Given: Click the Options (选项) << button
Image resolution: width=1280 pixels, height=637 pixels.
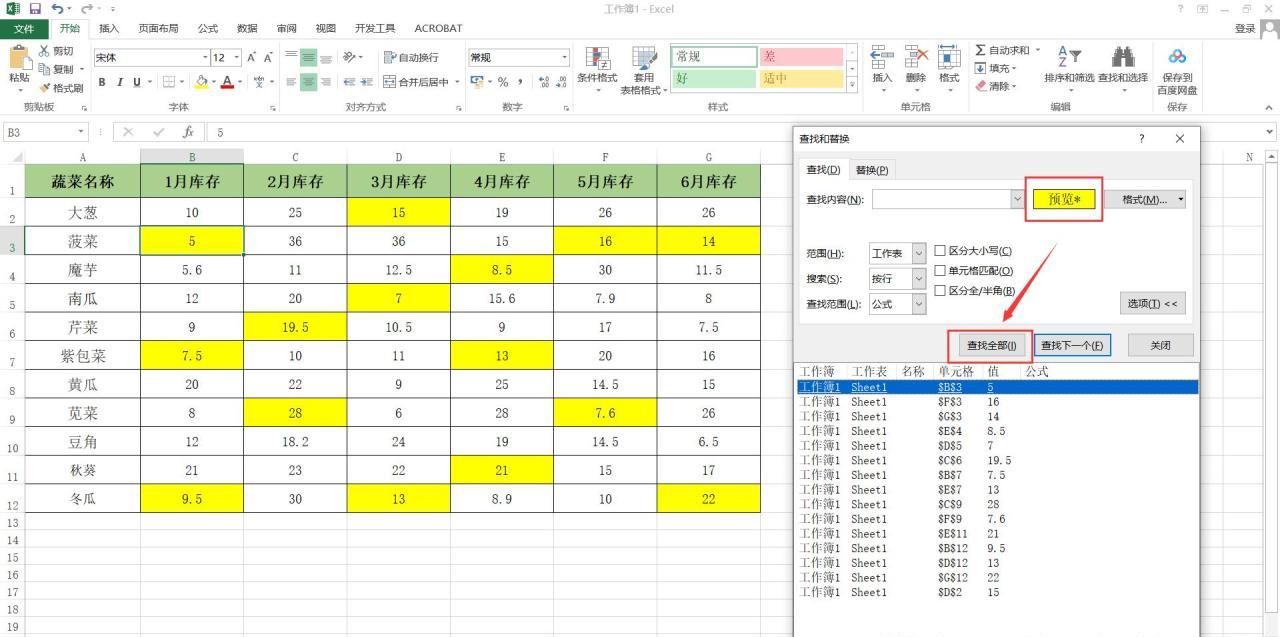Looking at the screenshot, I should [x=1153, y=304].
